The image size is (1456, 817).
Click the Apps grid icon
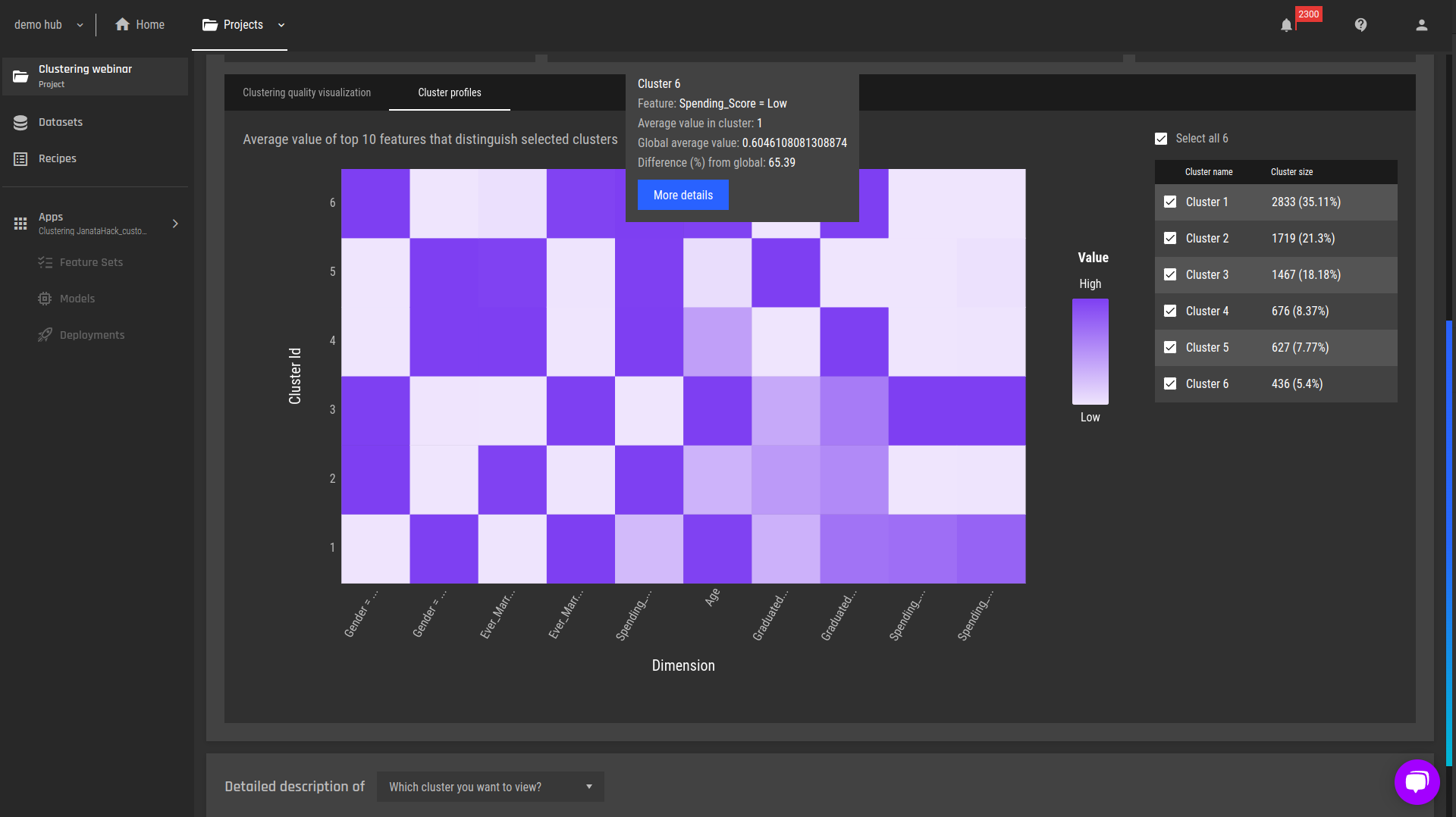(x=20, y=224)
